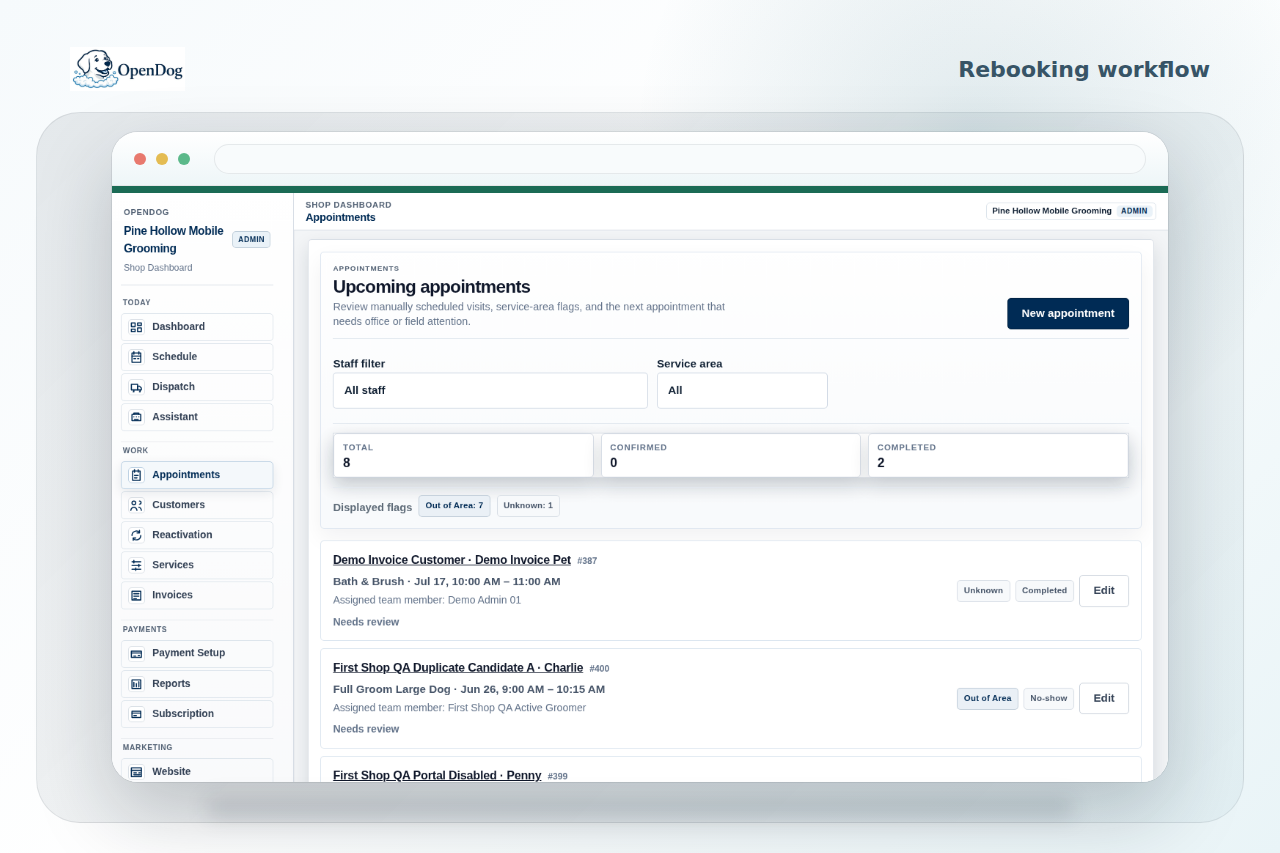Click the No-show badge on appointment #400
This screenshot has height=853, width=1280.
(x=1048, y=699)
